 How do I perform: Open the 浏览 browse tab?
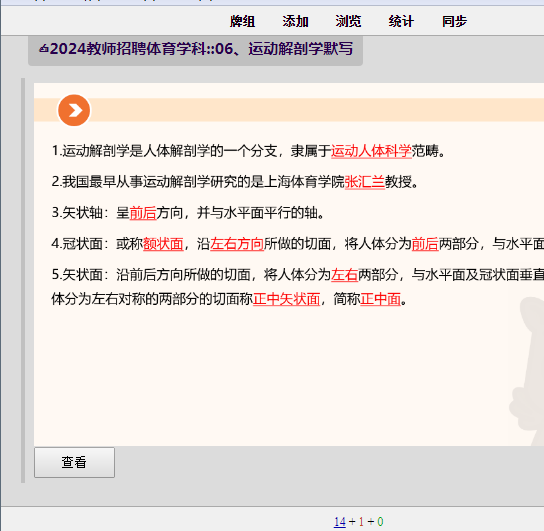coord(348,22)
